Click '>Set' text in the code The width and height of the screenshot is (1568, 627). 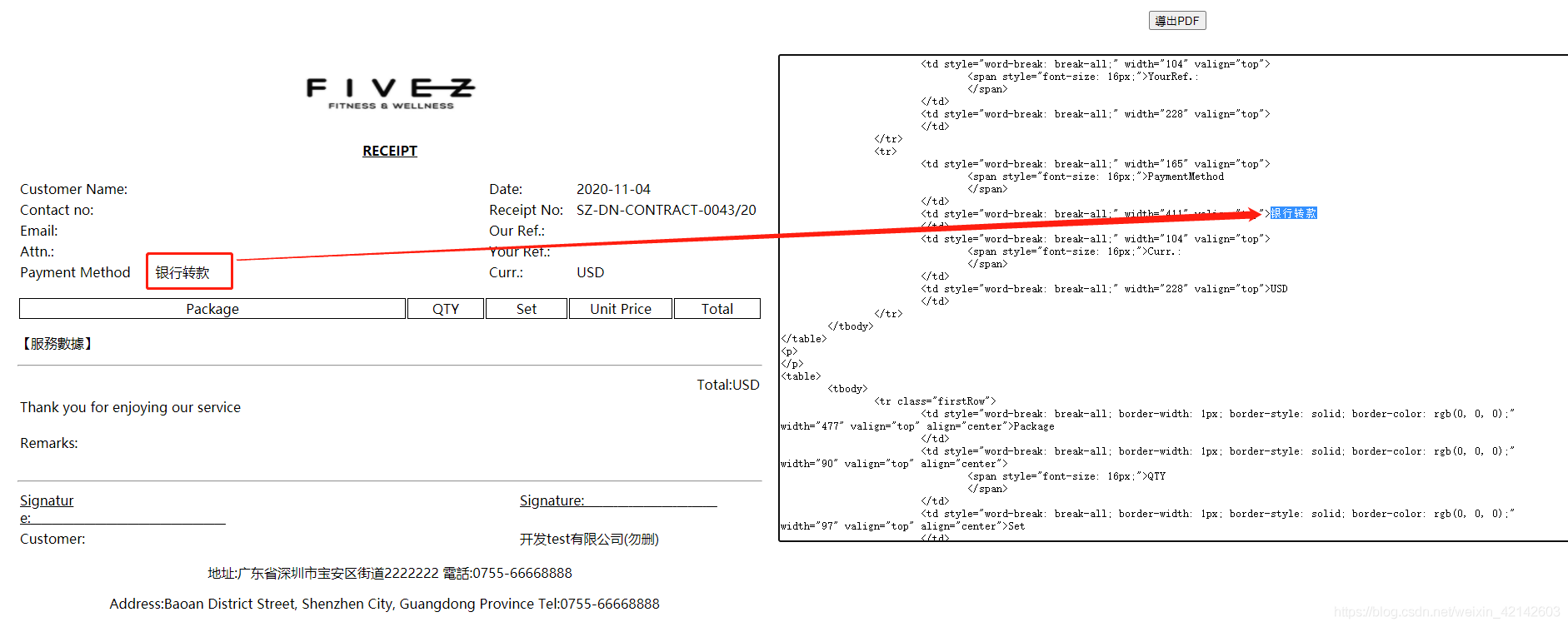[1014, 526]
